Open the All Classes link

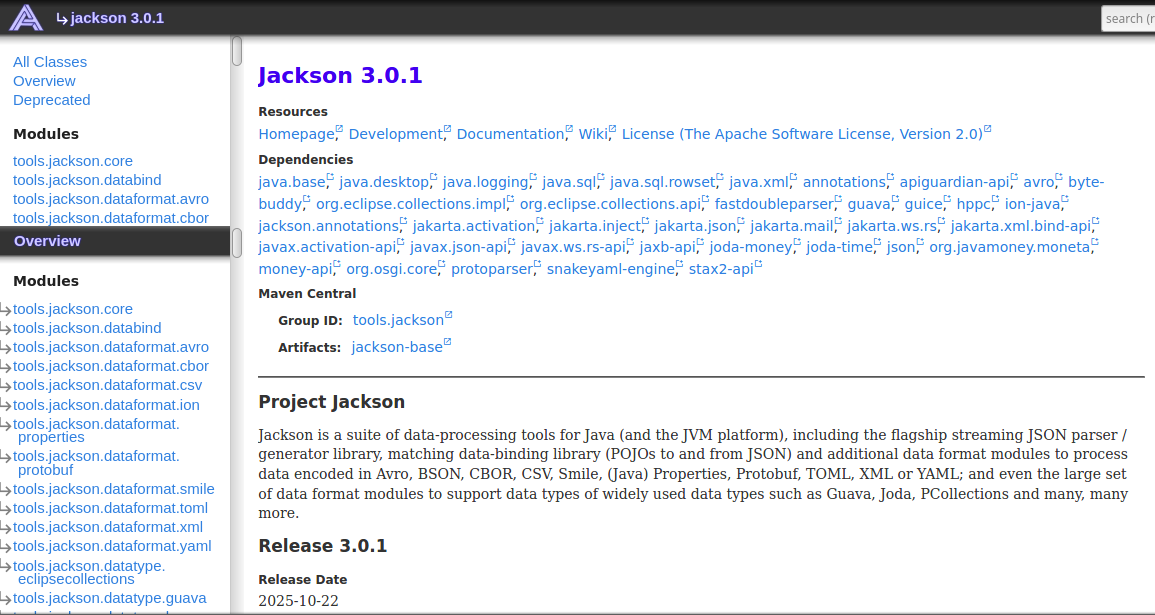pos(50,62)
